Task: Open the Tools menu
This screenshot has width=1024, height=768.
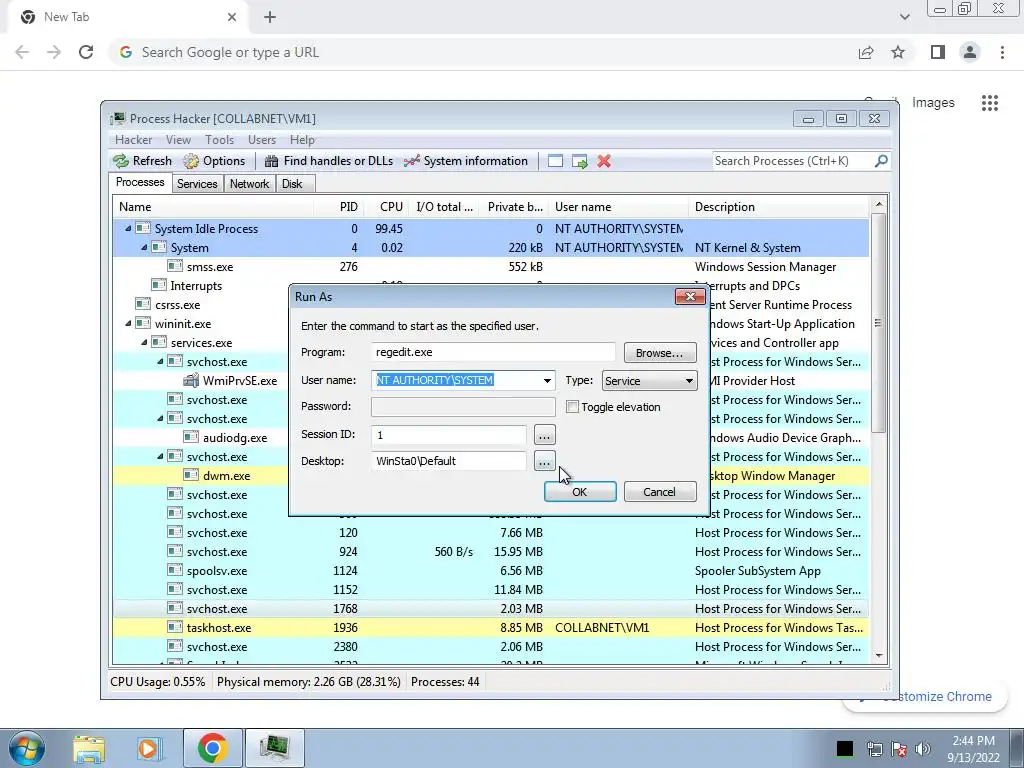Action: coord(219,140)
